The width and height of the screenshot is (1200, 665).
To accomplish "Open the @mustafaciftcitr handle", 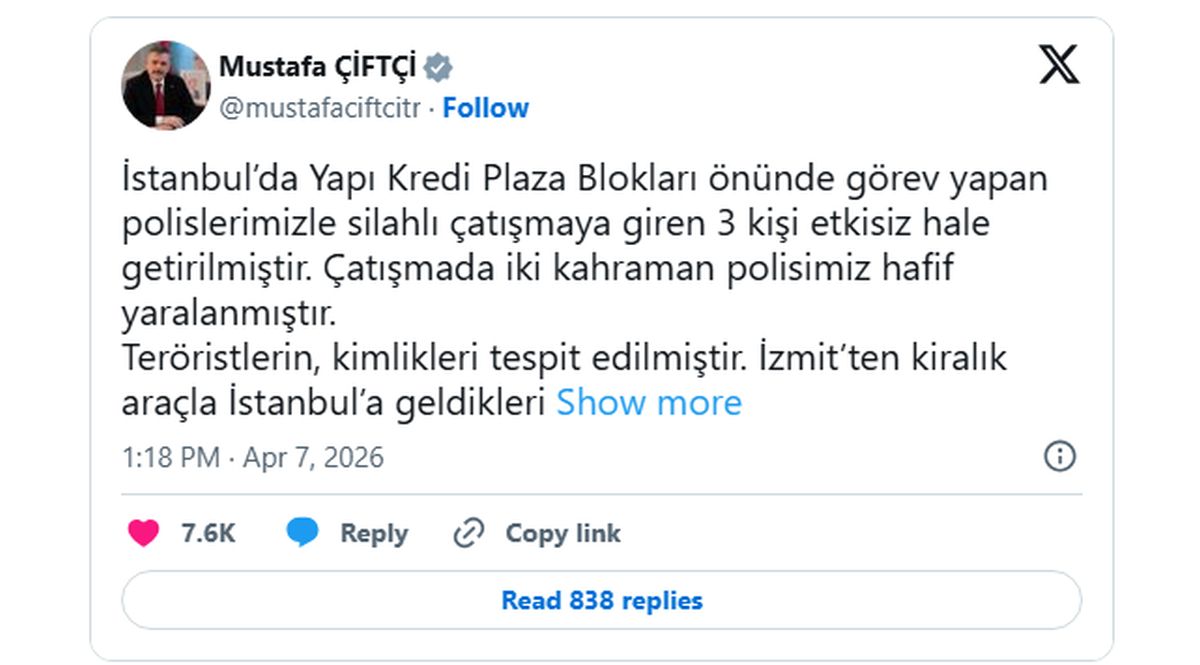I will [318, 107].
